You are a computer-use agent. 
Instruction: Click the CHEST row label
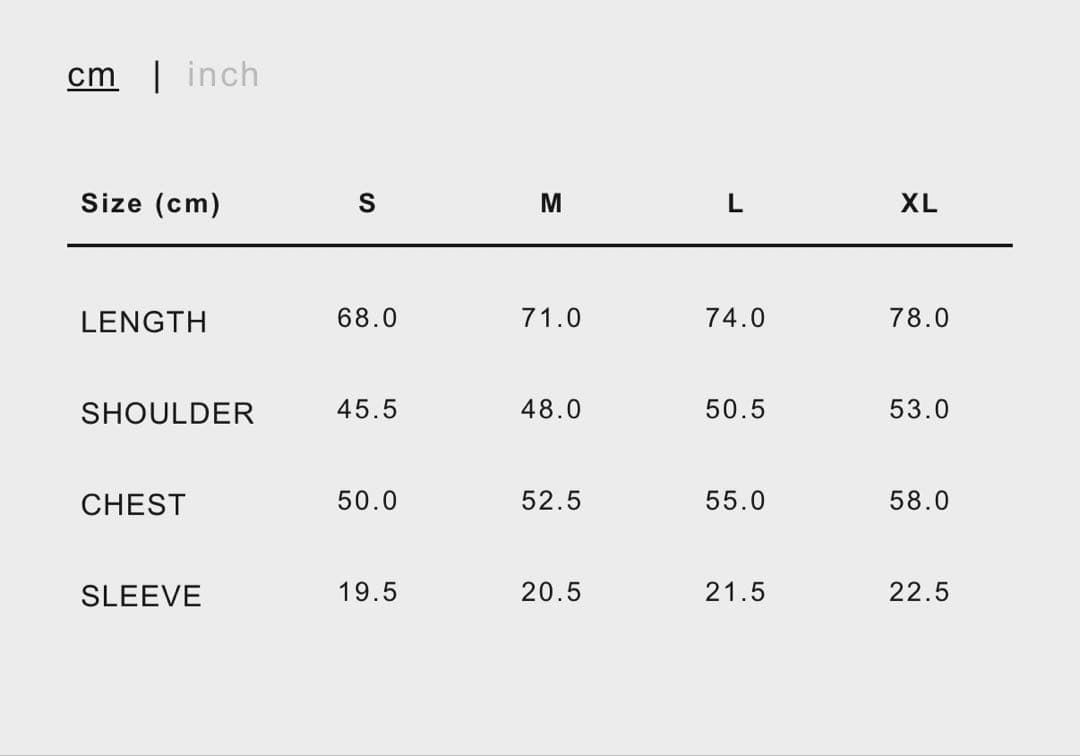pos(133,505)
